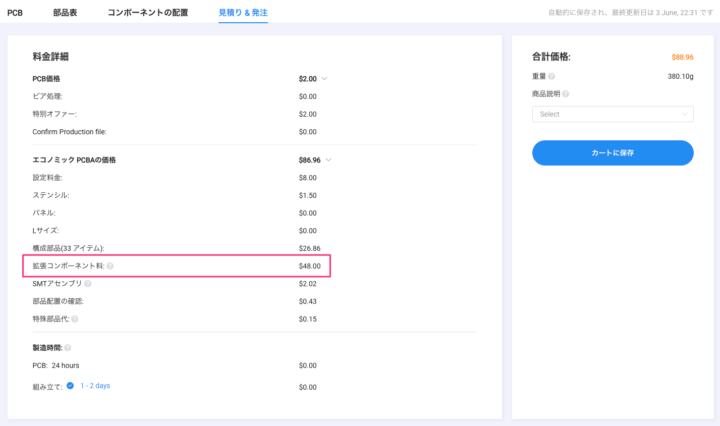Click help icon next to 商品説明
The height and width of the screenshot is (426, 720).
click(x=566, y=94)
